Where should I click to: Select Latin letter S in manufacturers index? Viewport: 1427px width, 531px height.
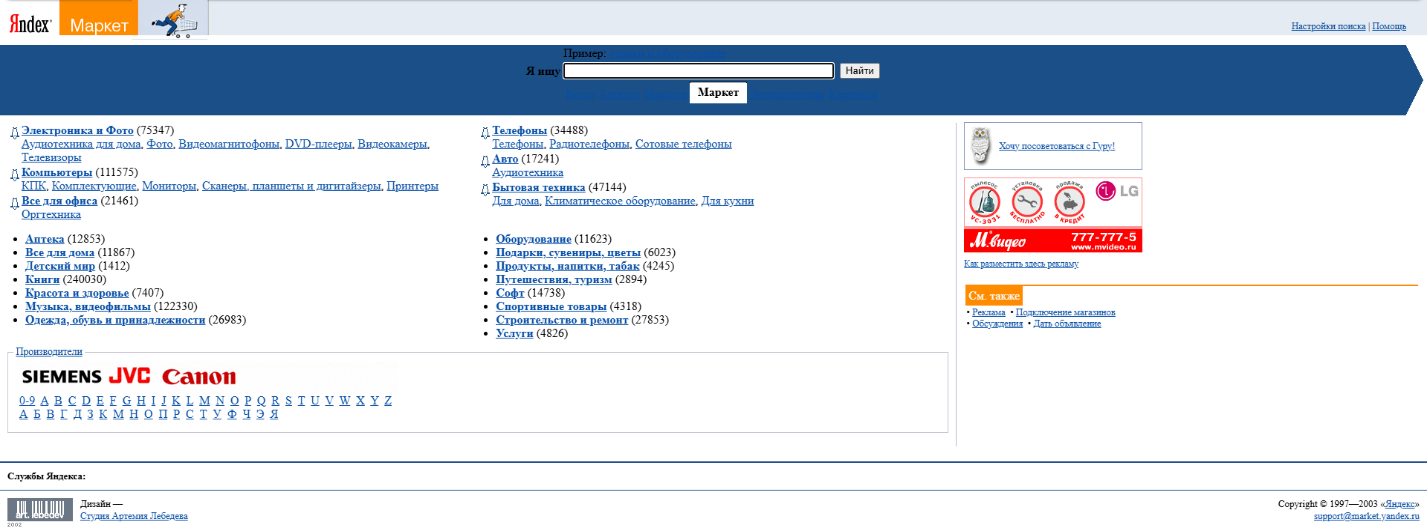pos(288,401)
